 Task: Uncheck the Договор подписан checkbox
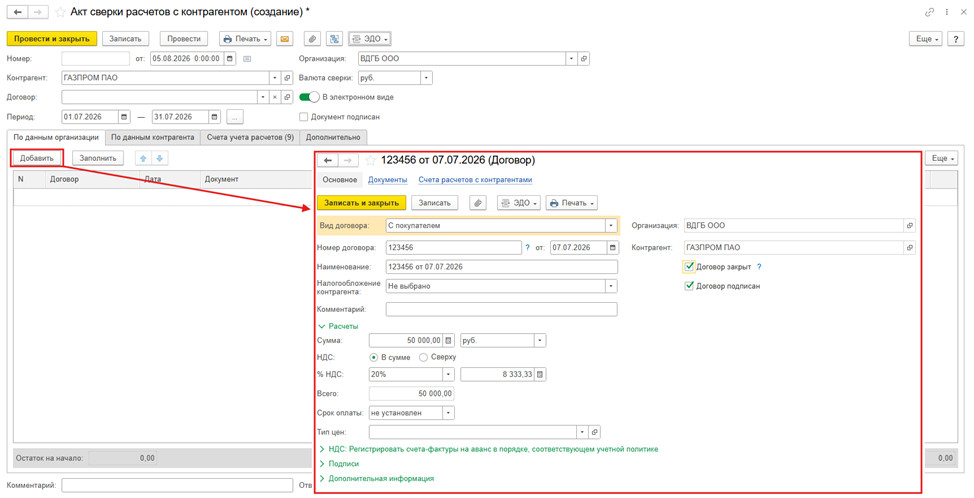point(689,286)
